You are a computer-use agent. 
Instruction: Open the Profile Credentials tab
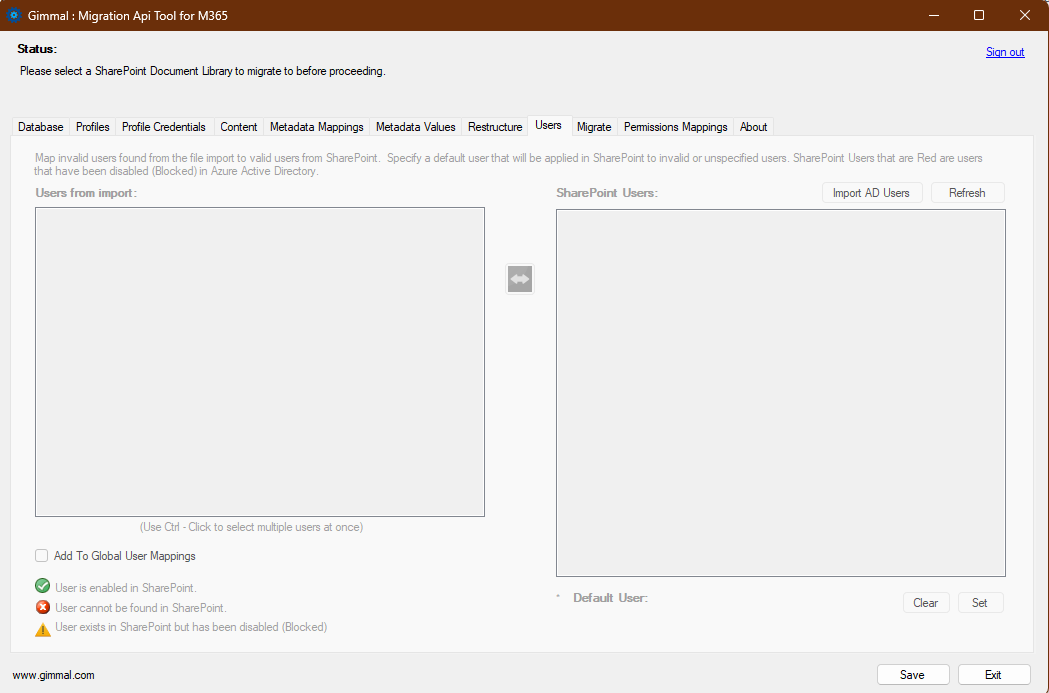(163, 126)
